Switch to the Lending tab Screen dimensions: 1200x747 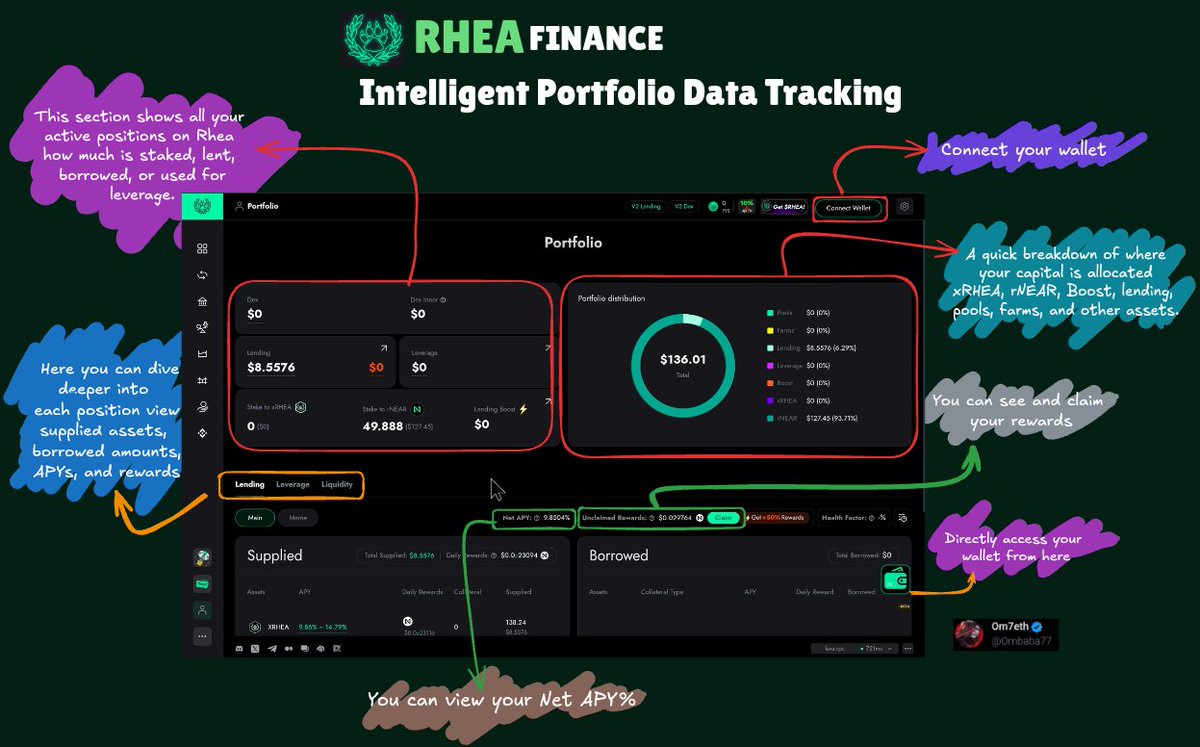click(250, 485)
